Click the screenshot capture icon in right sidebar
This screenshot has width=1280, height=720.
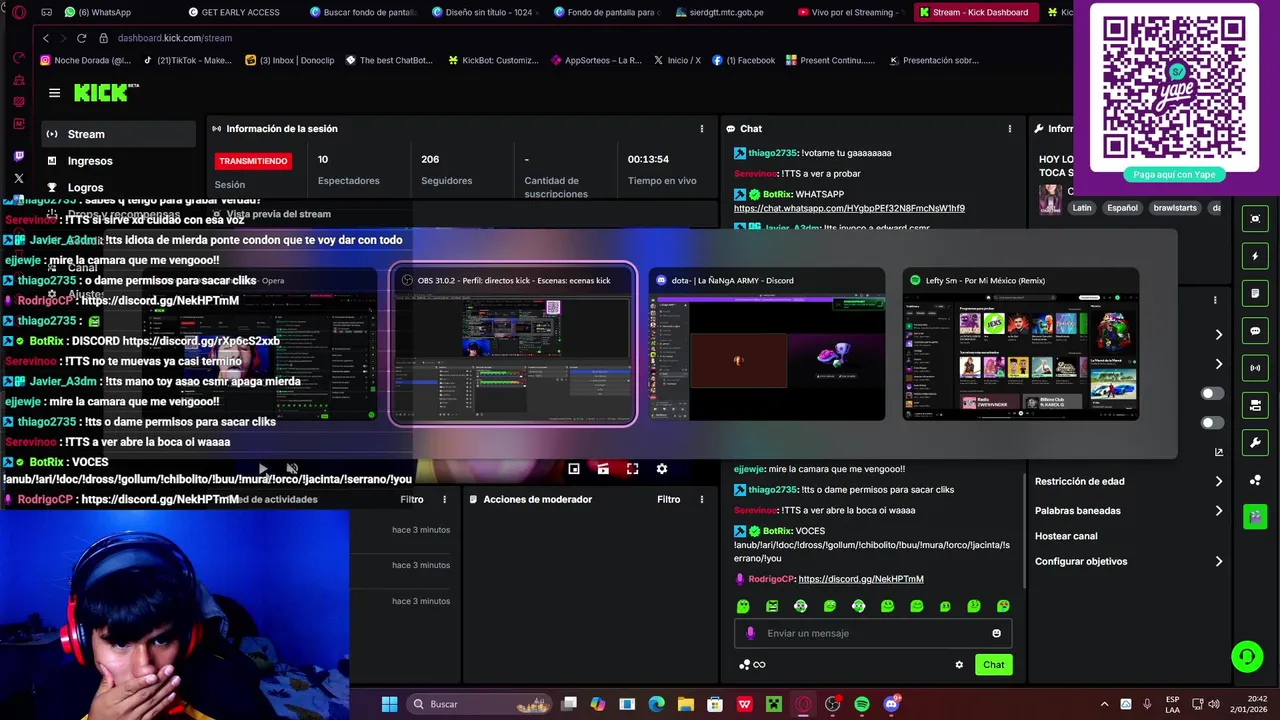tap(1255, 219)
